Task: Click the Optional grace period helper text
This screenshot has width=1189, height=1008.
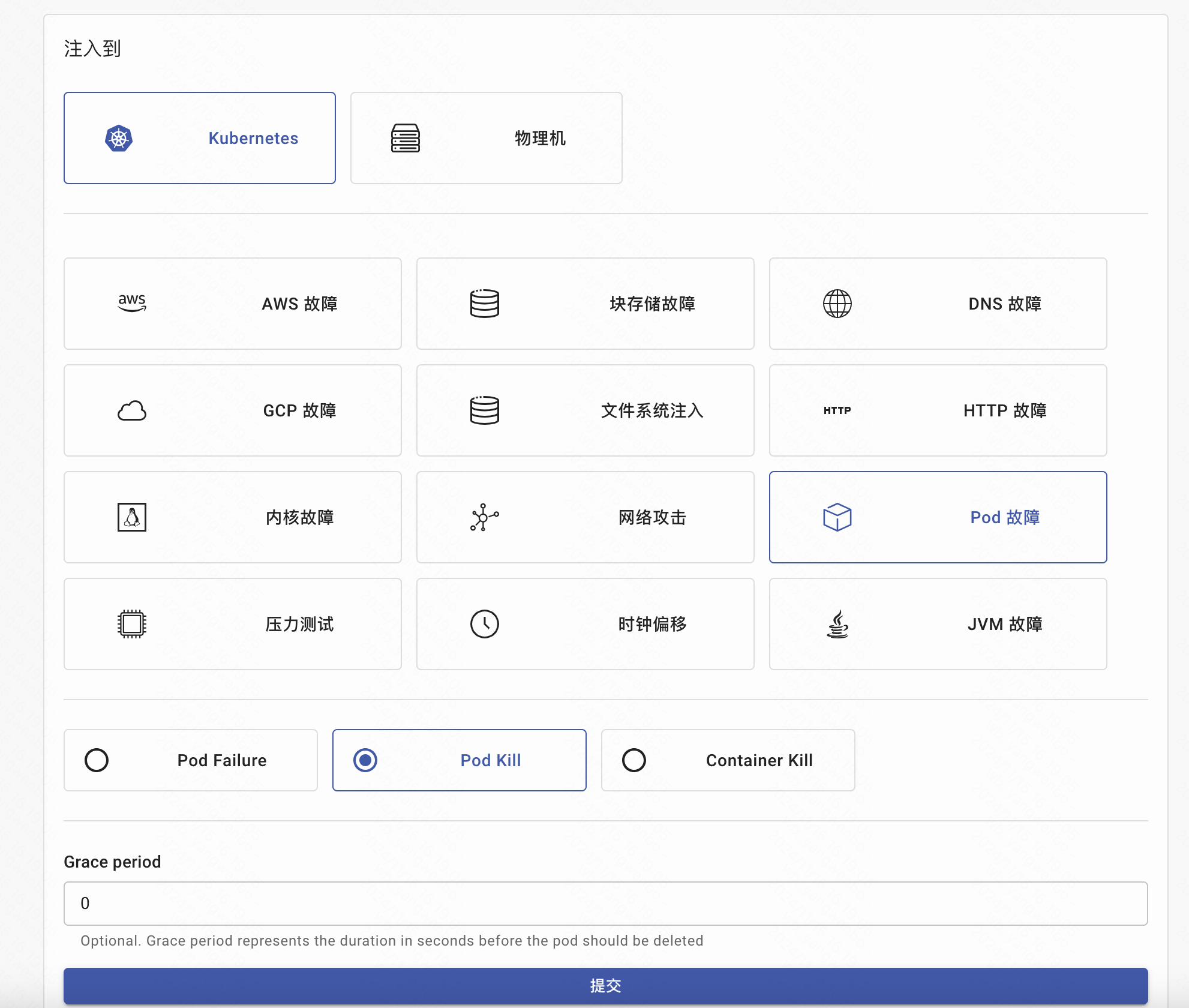Action: coord(392,941)
